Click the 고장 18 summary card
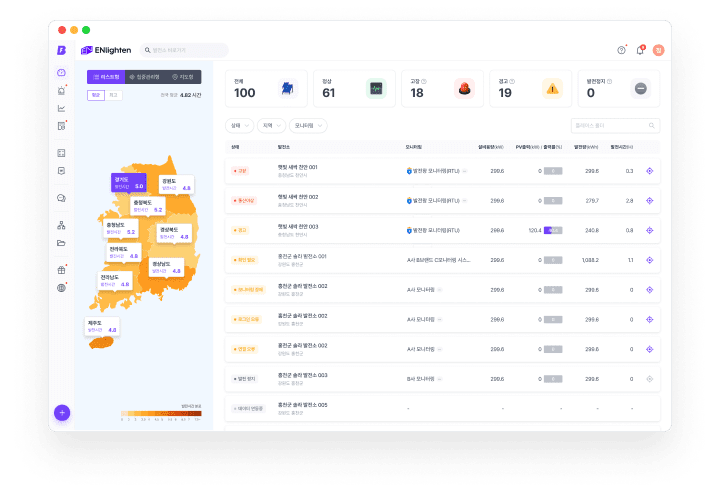 441,88
